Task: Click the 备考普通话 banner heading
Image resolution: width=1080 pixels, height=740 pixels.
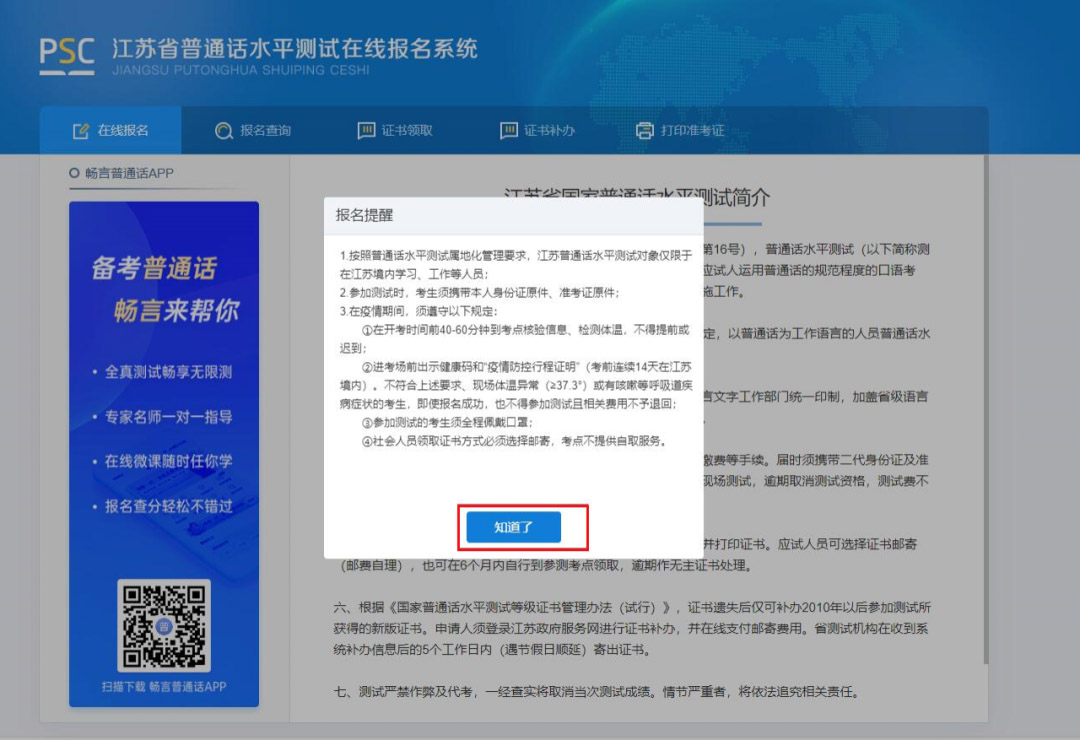Action: pos(153,268)
